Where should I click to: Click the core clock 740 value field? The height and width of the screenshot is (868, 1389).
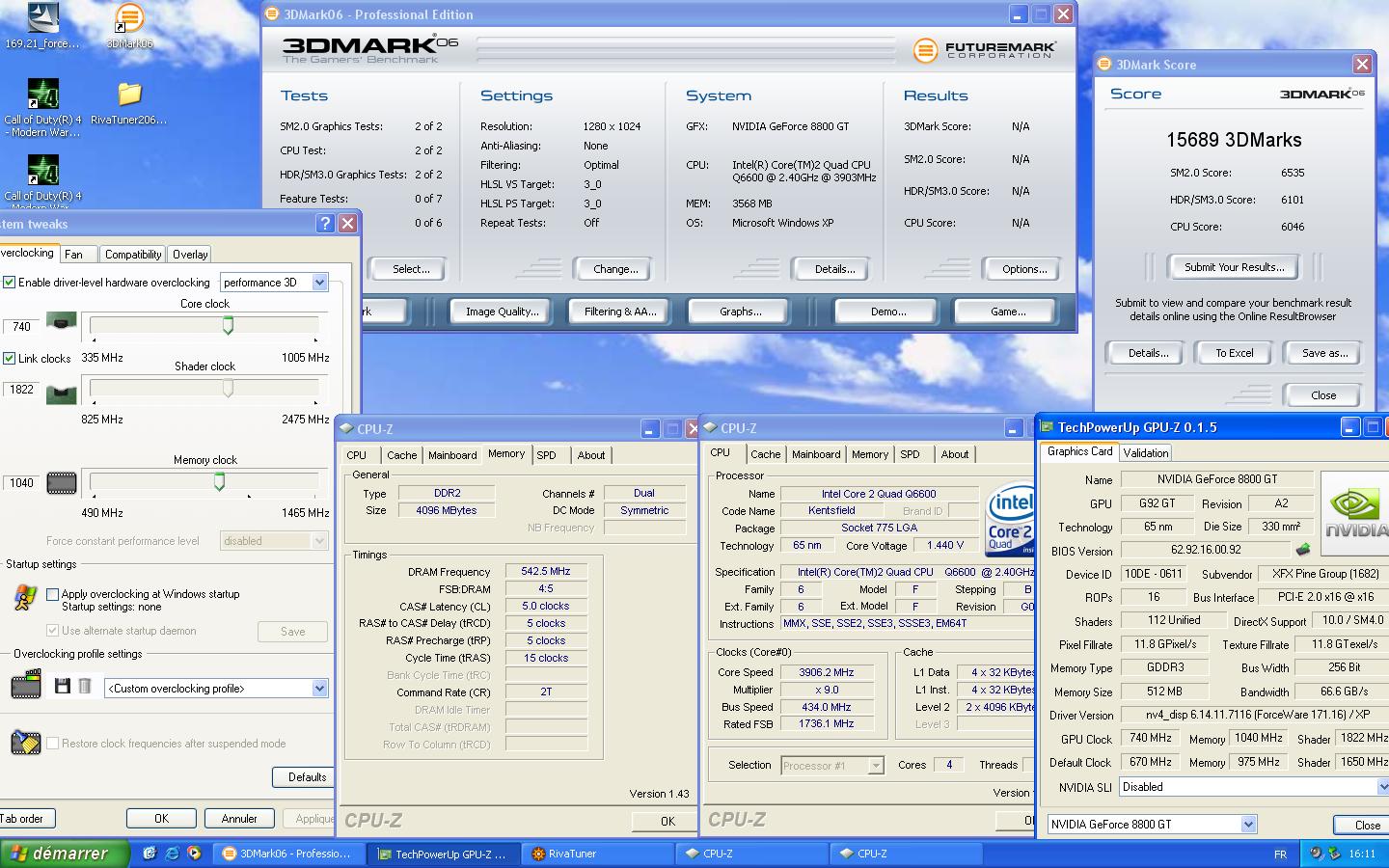click(x=21, y=327)
